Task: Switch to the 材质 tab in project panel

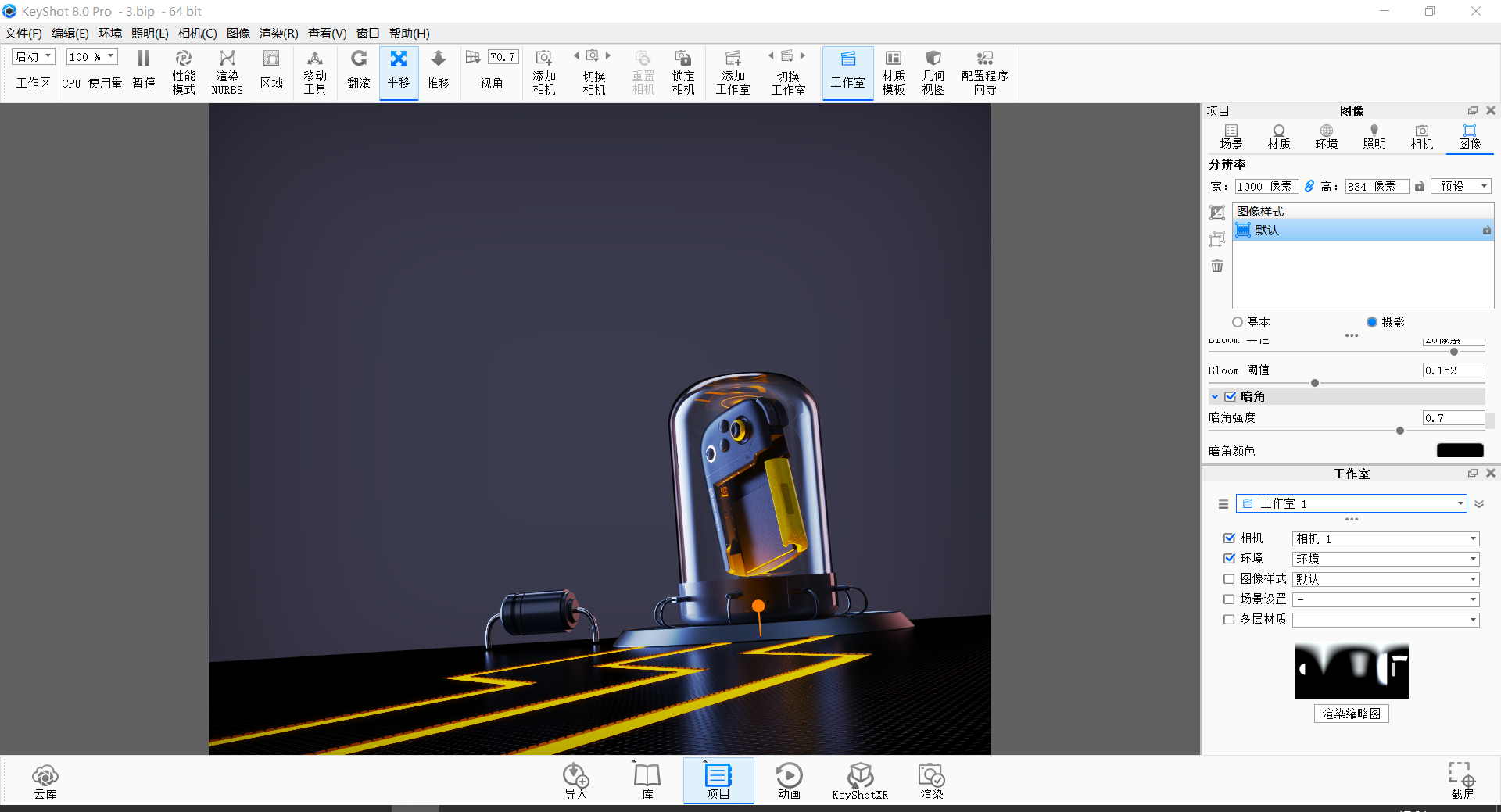Action: tap(1278, 136)
